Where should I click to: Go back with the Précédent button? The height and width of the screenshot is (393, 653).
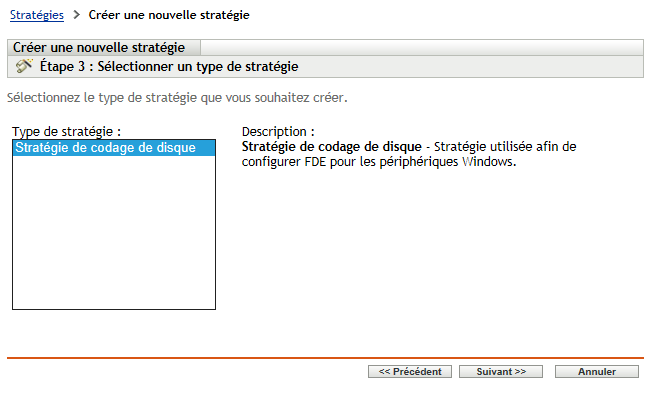pyautogui.click(x=410, y=372)
